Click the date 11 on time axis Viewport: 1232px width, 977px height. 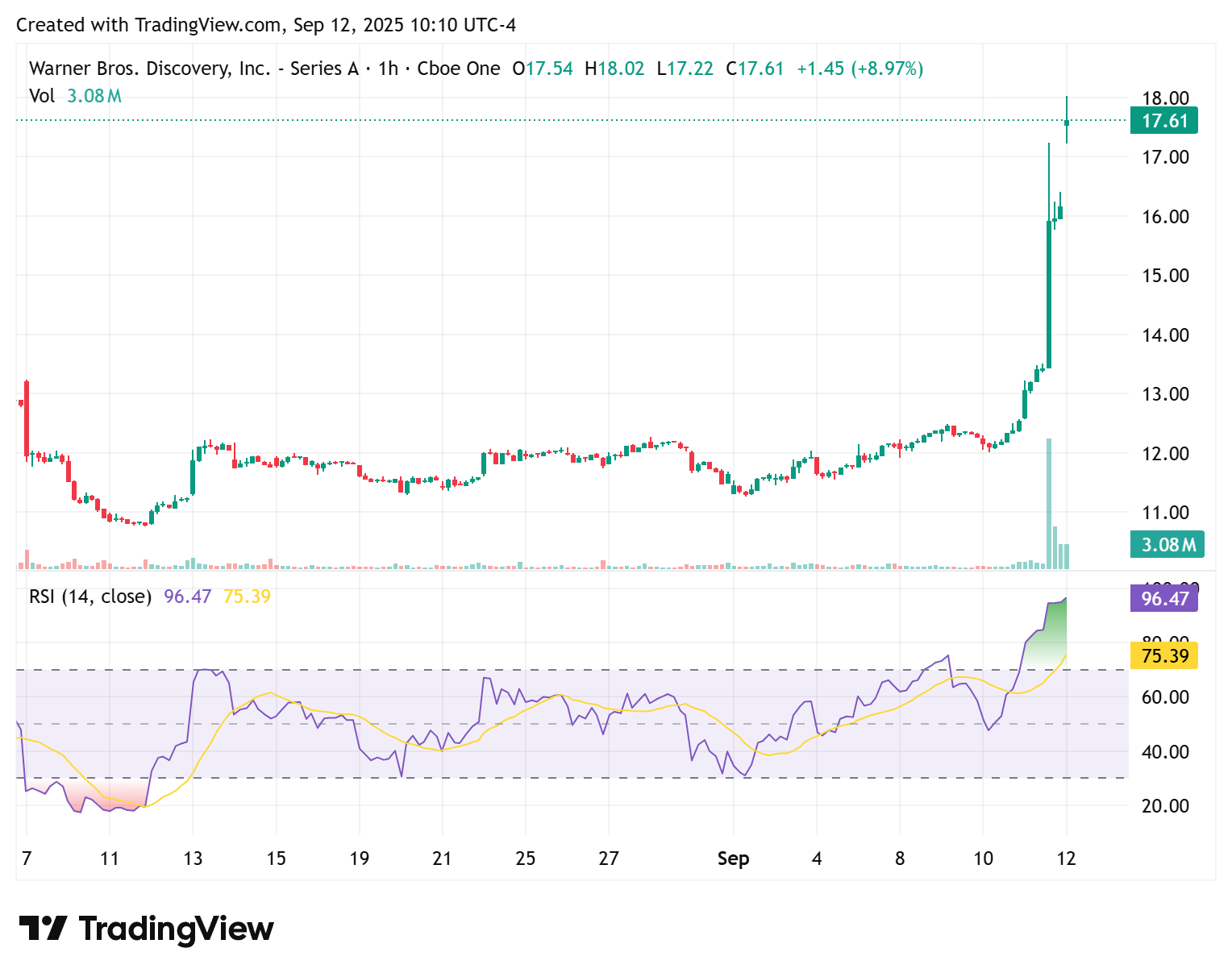(110, 859)
